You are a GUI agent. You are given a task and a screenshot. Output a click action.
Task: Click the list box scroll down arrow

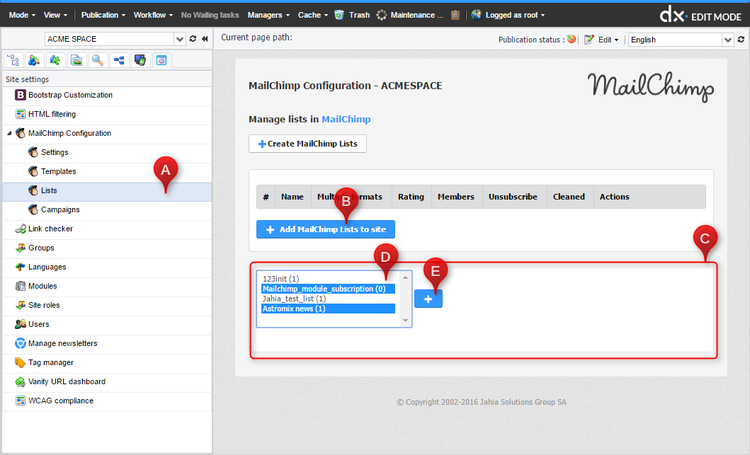coord(405,321)
